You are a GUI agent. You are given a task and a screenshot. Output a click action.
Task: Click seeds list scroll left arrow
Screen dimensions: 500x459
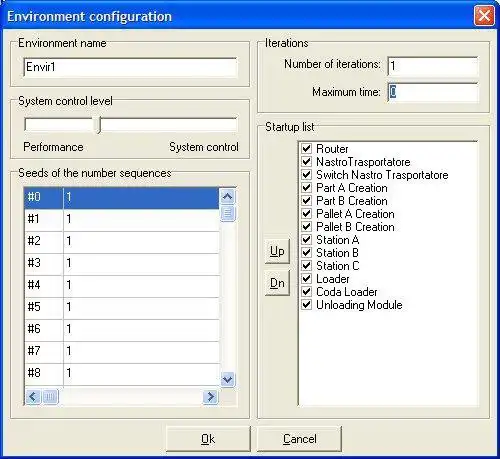(33, 397)
